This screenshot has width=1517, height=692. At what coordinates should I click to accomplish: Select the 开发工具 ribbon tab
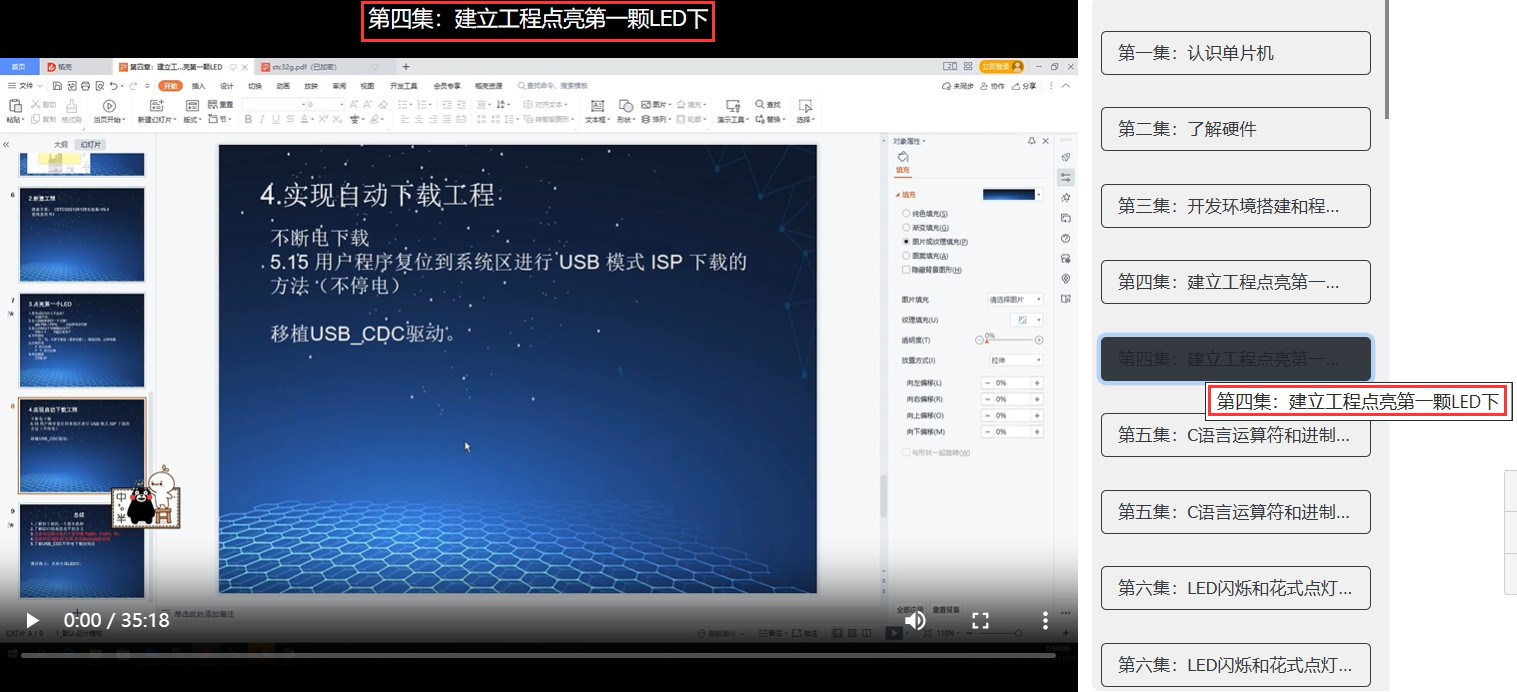coord(404,86)
